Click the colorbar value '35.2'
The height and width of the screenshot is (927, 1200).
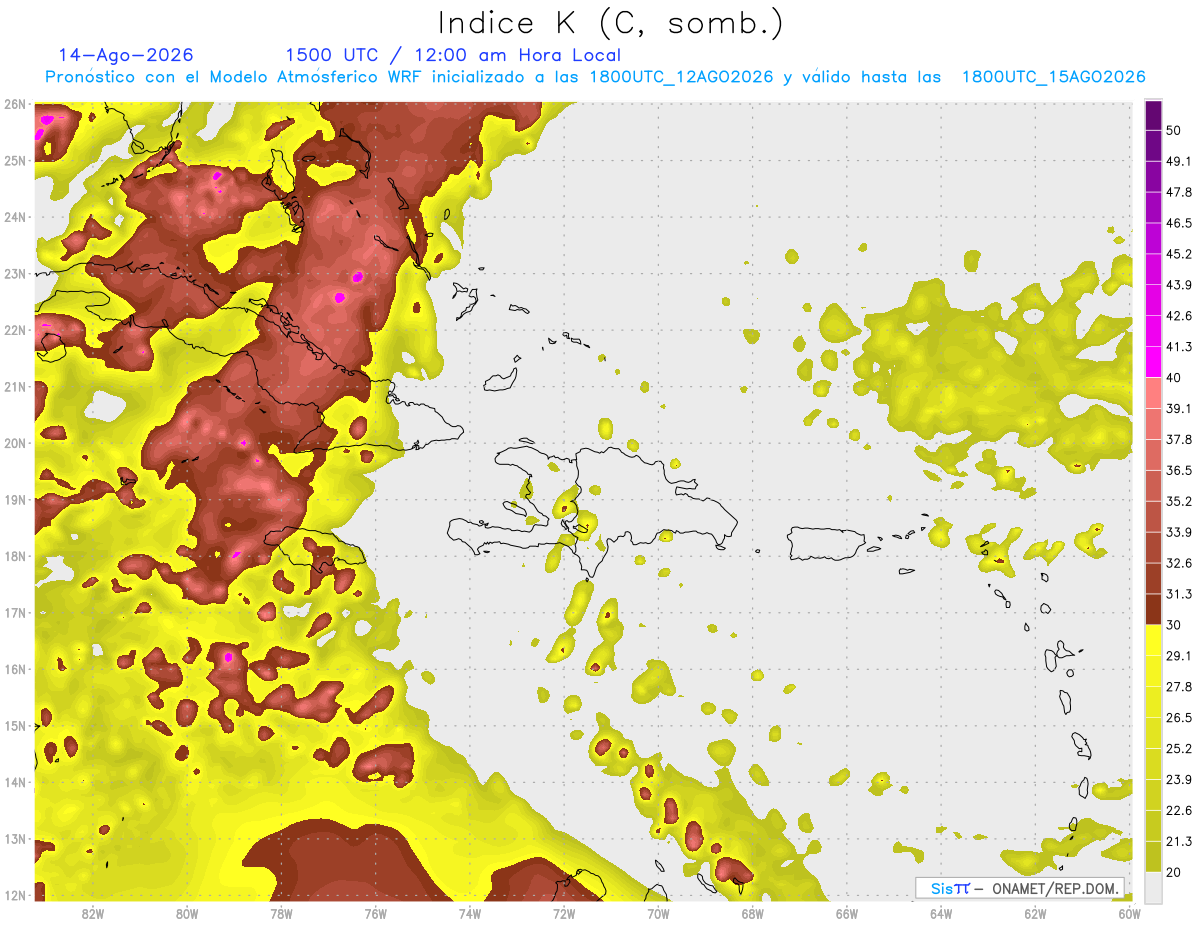point(1179,501)
